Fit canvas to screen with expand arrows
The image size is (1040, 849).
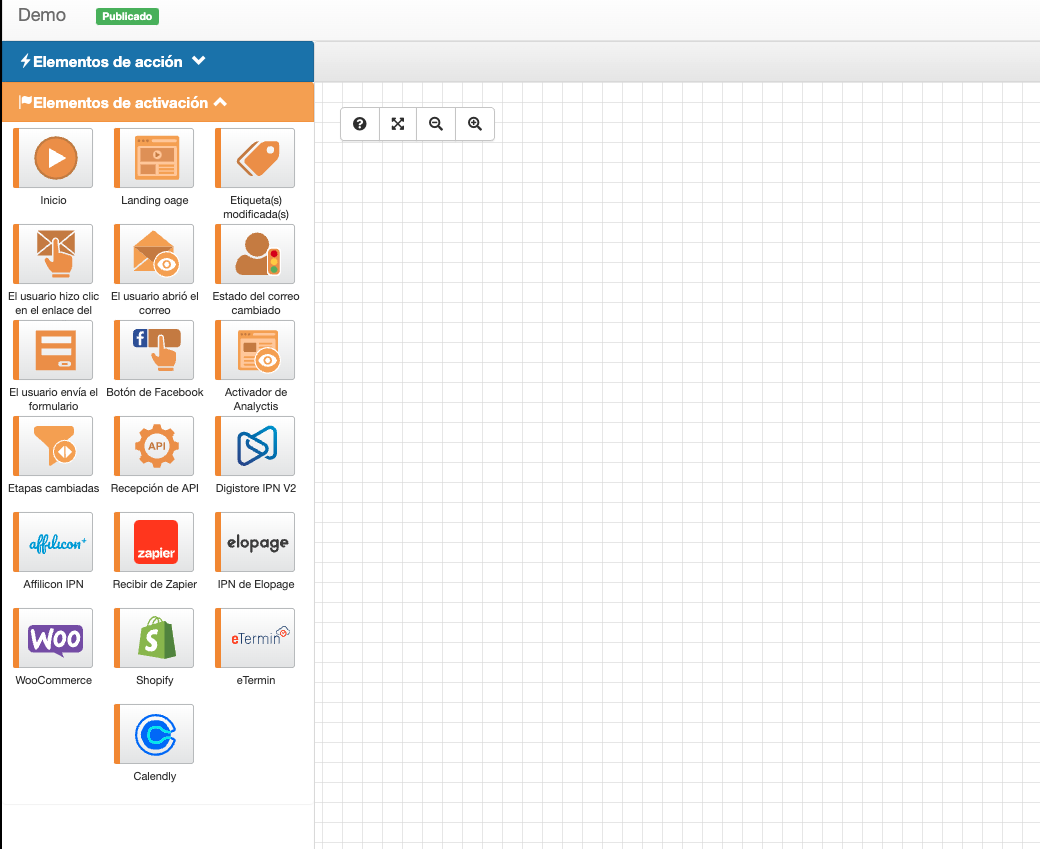pyautogui.click(x=398, y=124)
